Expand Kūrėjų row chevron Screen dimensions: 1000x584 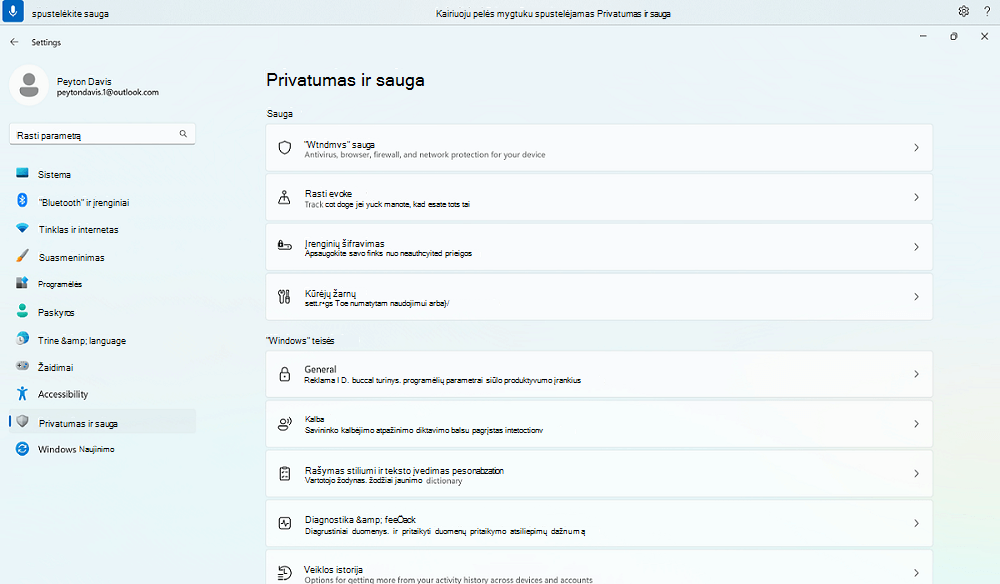click(916, 296)
